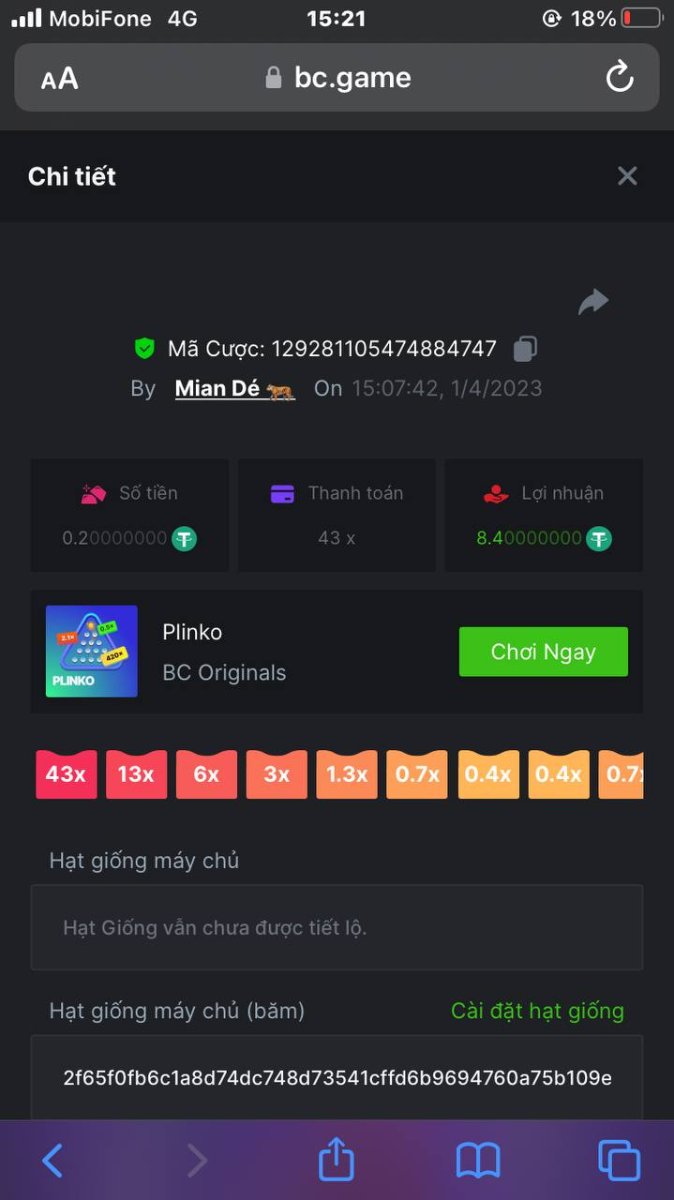
Task: Copy the bet ID with copy icon
Action: pyautogui.click(x=525, y=348)
